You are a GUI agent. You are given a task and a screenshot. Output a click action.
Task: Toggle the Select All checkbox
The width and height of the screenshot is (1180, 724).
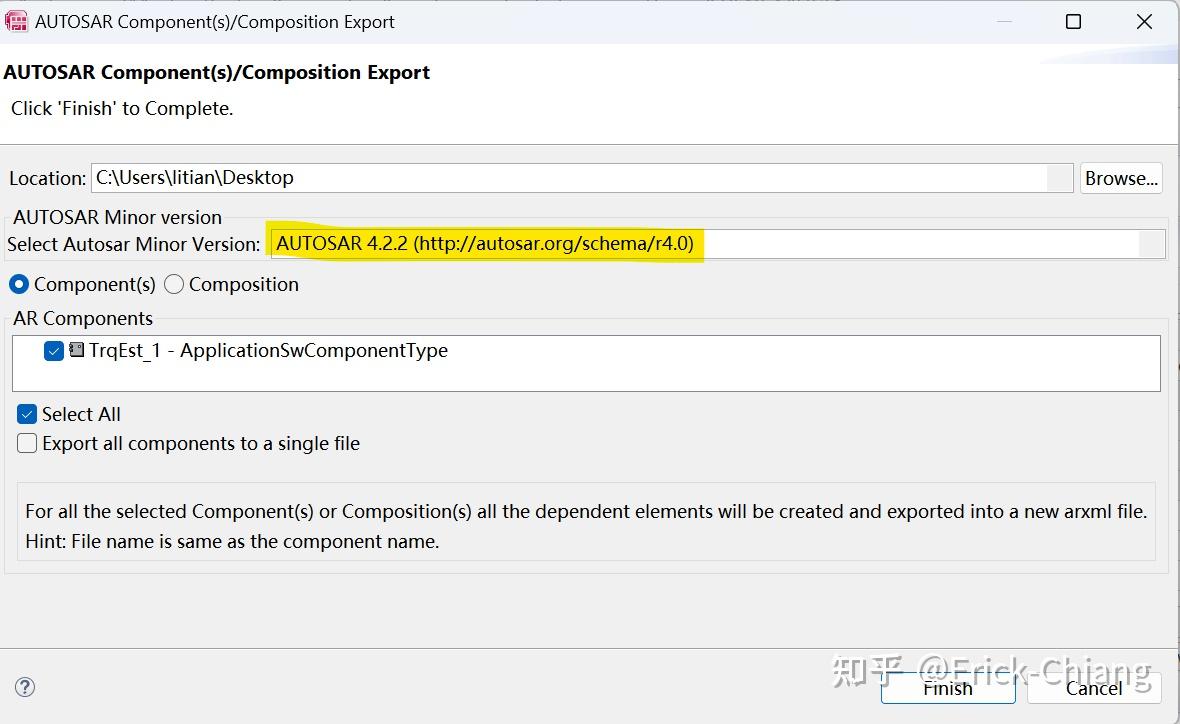27,414
